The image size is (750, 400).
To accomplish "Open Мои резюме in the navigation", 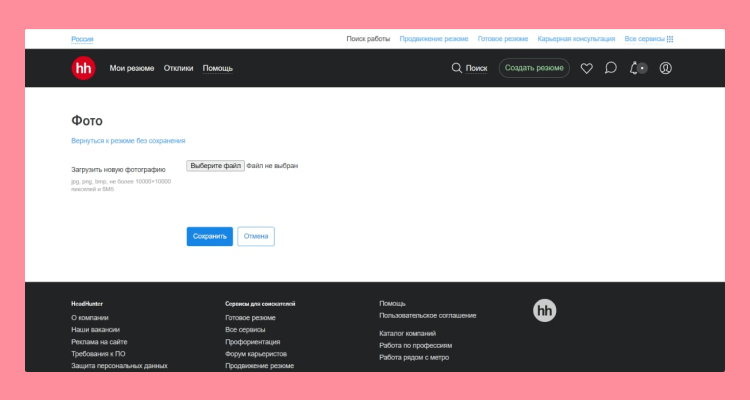I will pyautogui.click(x=132, y=68).
